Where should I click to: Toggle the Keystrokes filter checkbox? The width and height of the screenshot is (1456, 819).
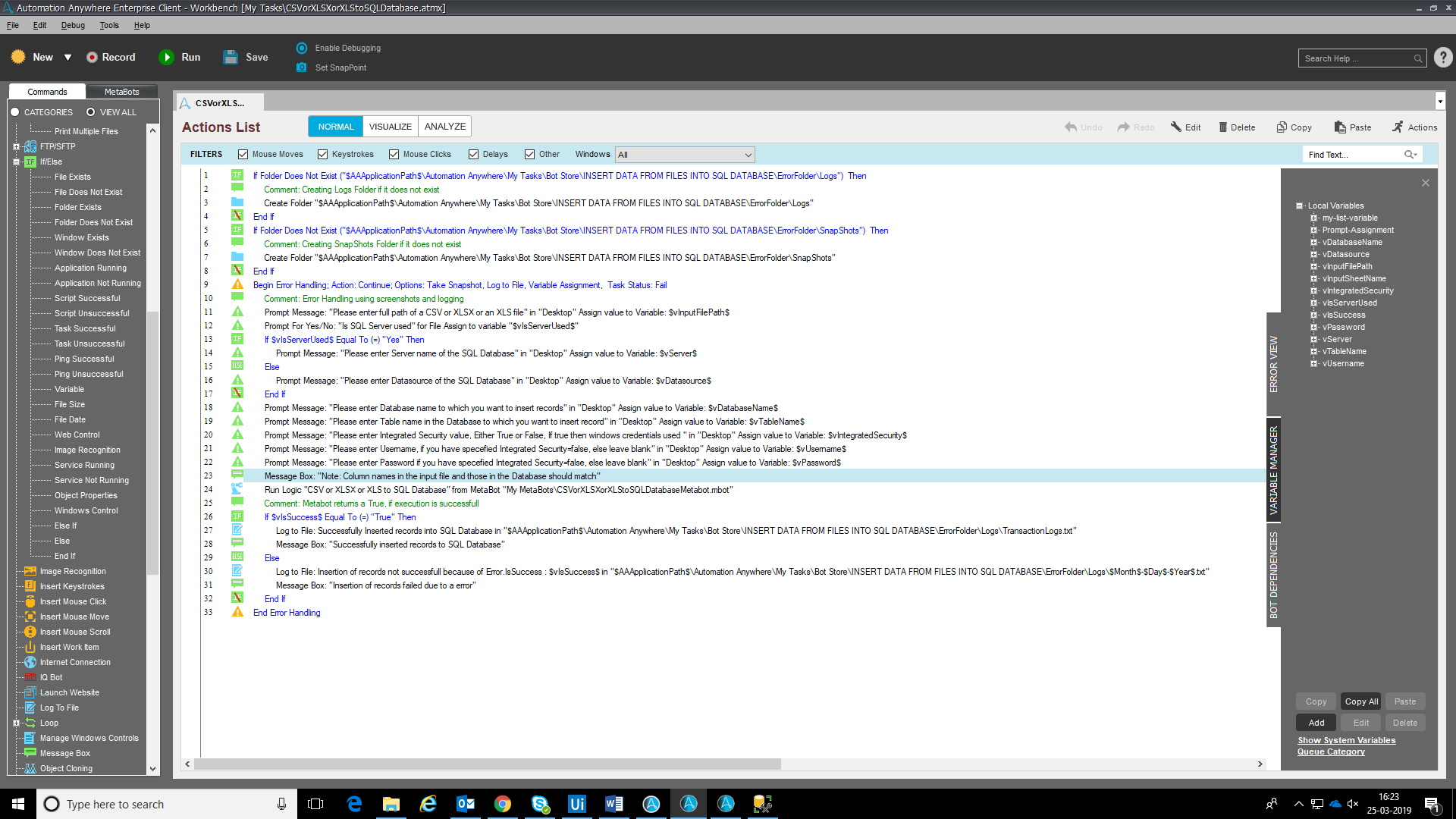tap(323, 155)
